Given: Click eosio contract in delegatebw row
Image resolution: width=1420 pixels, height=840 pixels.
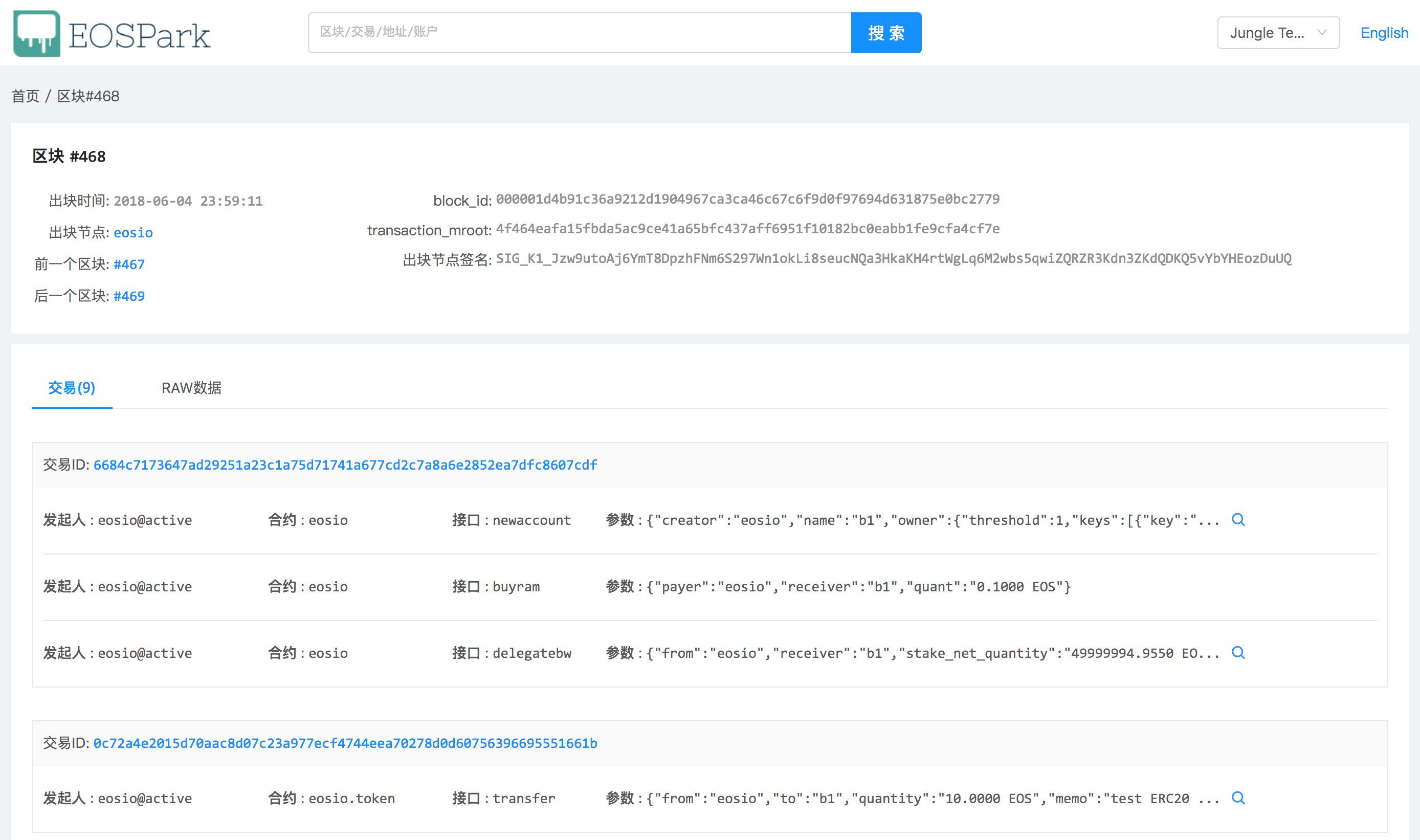Looking at the screenshot, I should tap(328, 653).
